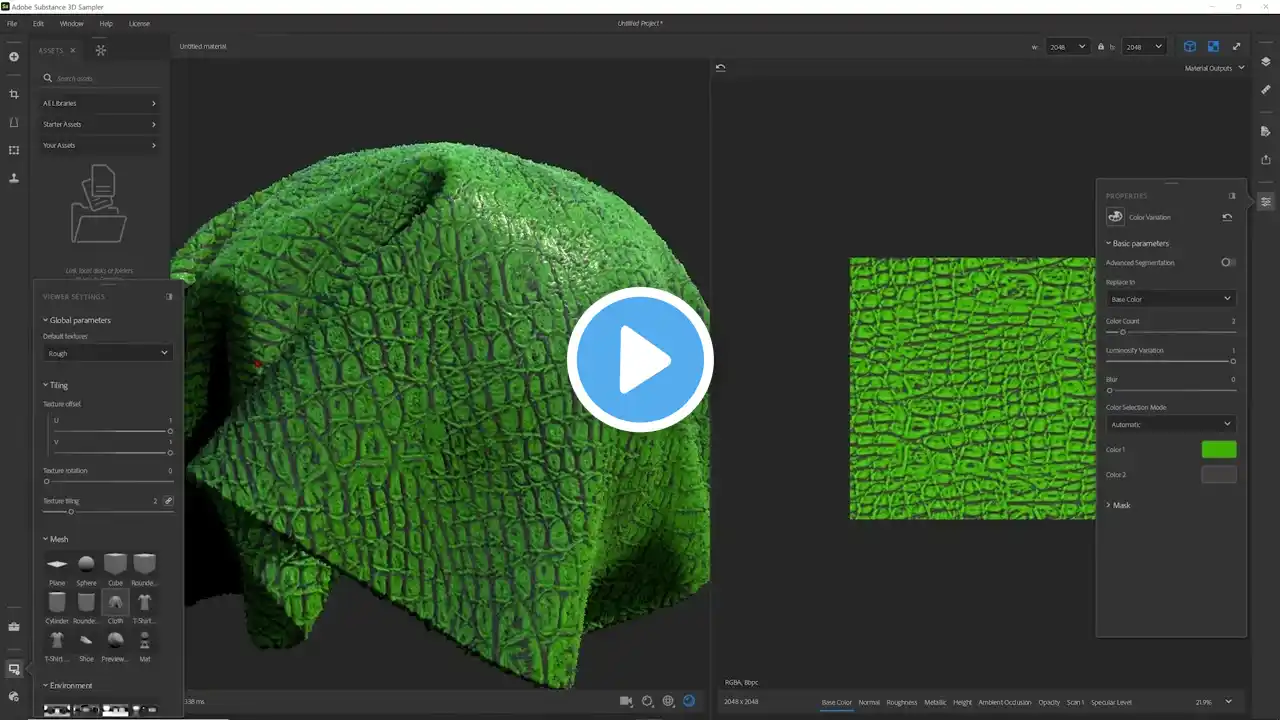Expand the Mask section
The image size is (1280, 720).
pyautogui.click(x=1120, y=505)
